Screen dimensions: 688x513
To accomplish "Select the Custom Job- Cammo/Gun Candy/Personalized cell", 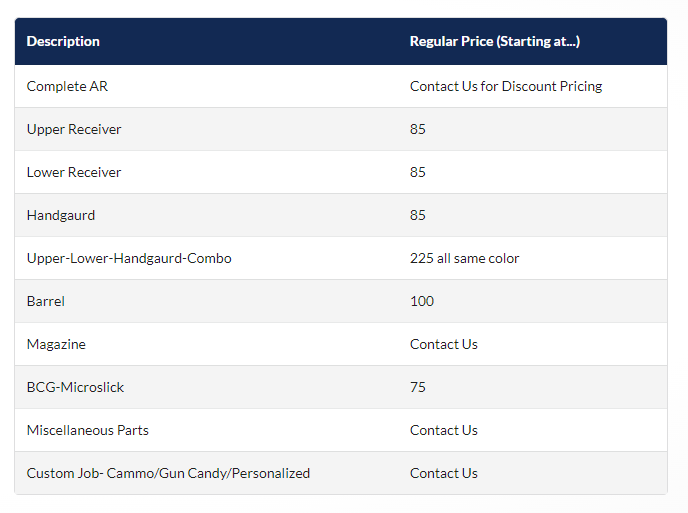I will 168,473.
